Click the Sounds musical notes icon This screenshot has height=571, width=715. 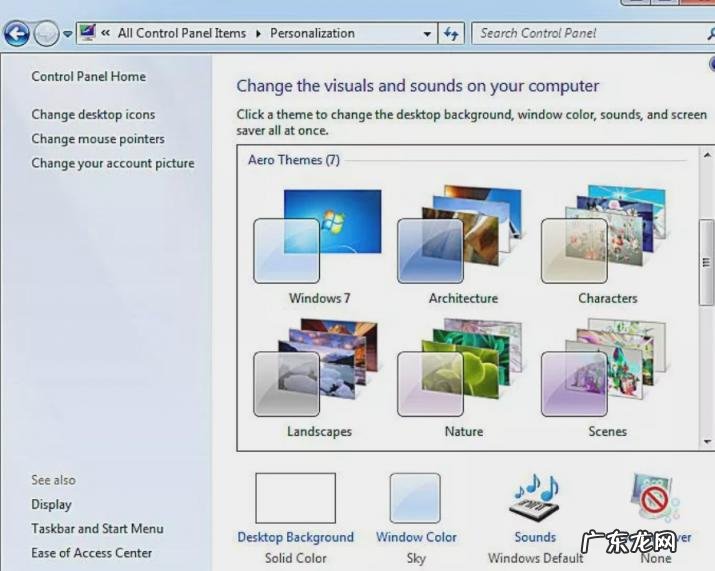[535, 498]
